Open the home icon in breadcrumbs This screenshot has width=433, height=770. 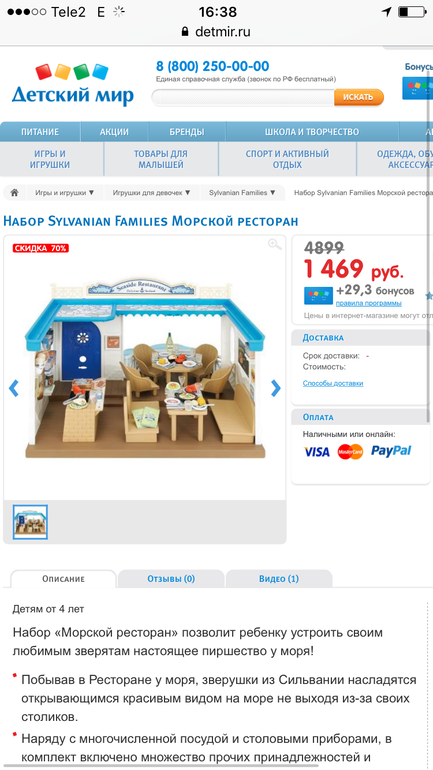tap(14, 192)
